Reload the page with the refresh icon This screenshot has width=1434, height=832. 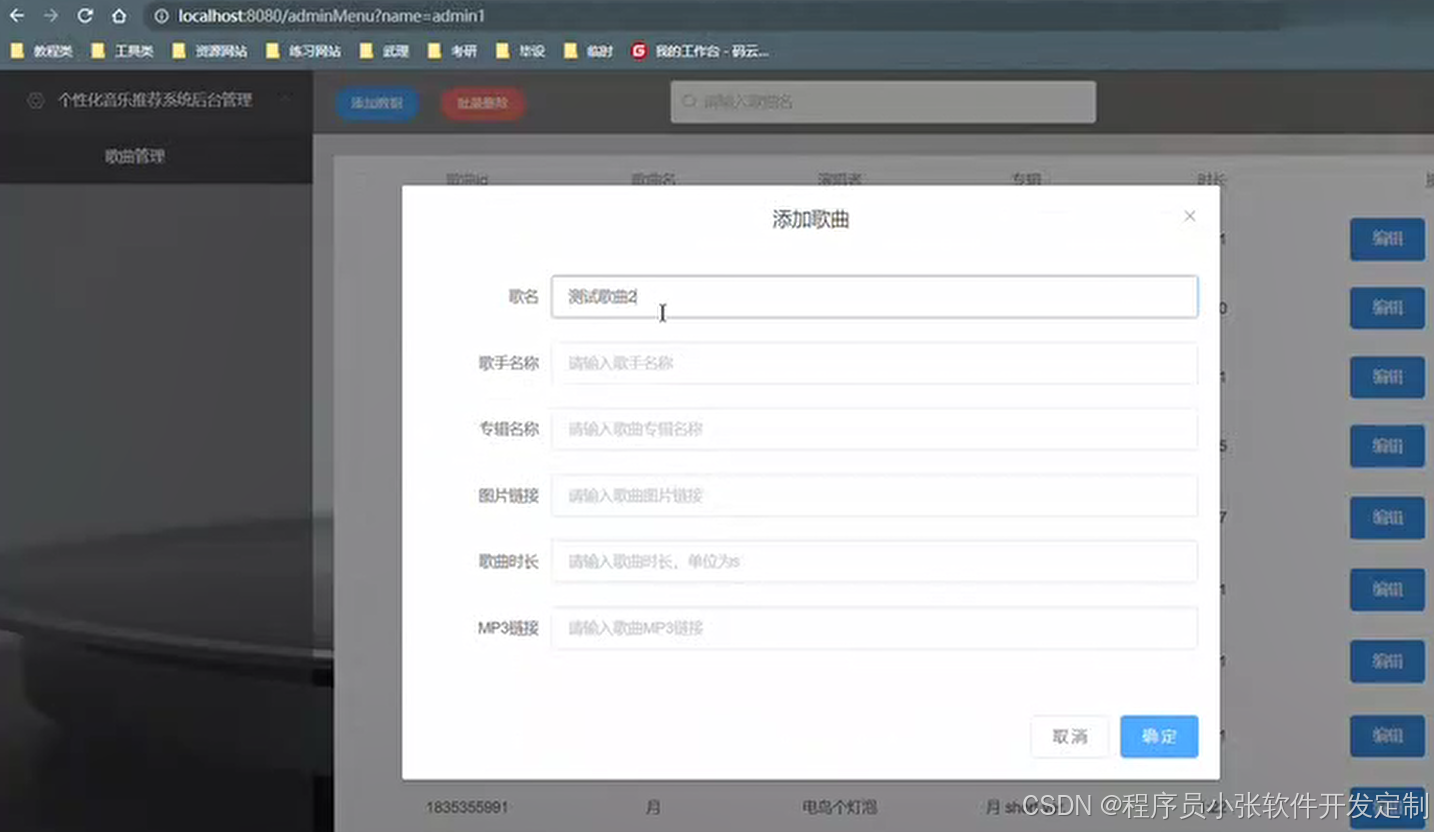(85, 16)
